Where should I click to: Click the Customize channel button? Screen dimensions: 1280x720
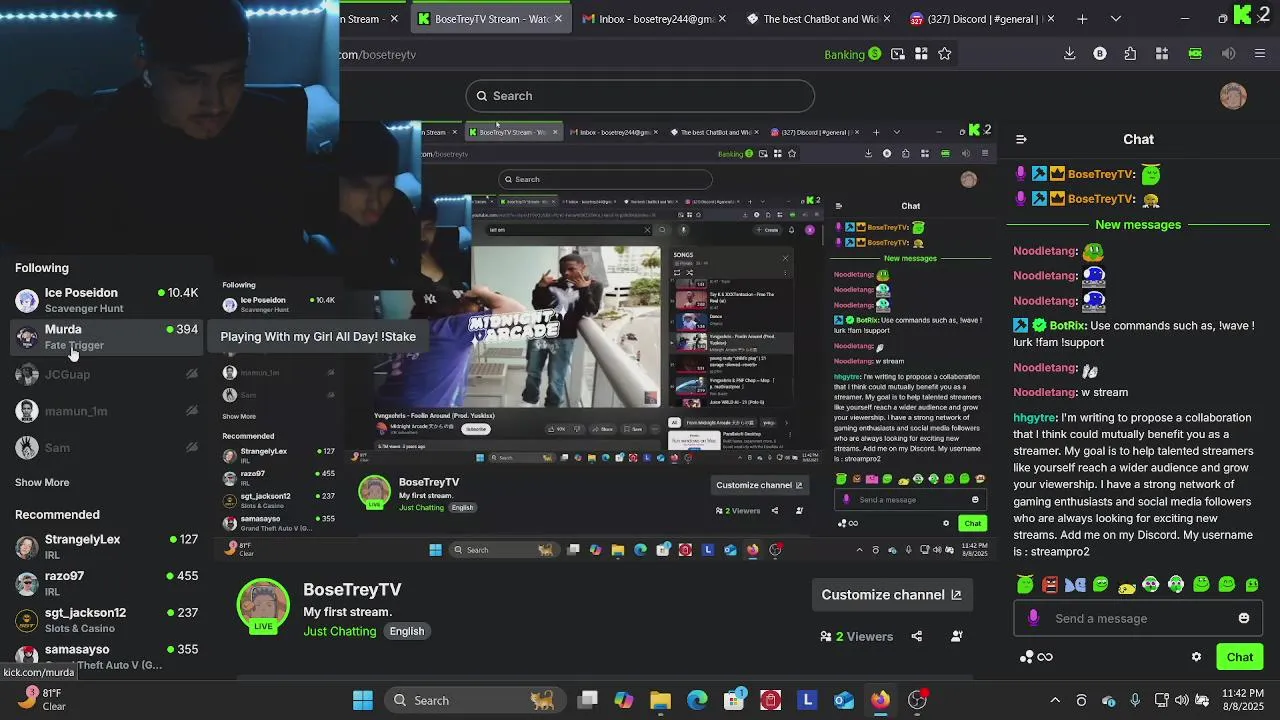tap(891, 595)
